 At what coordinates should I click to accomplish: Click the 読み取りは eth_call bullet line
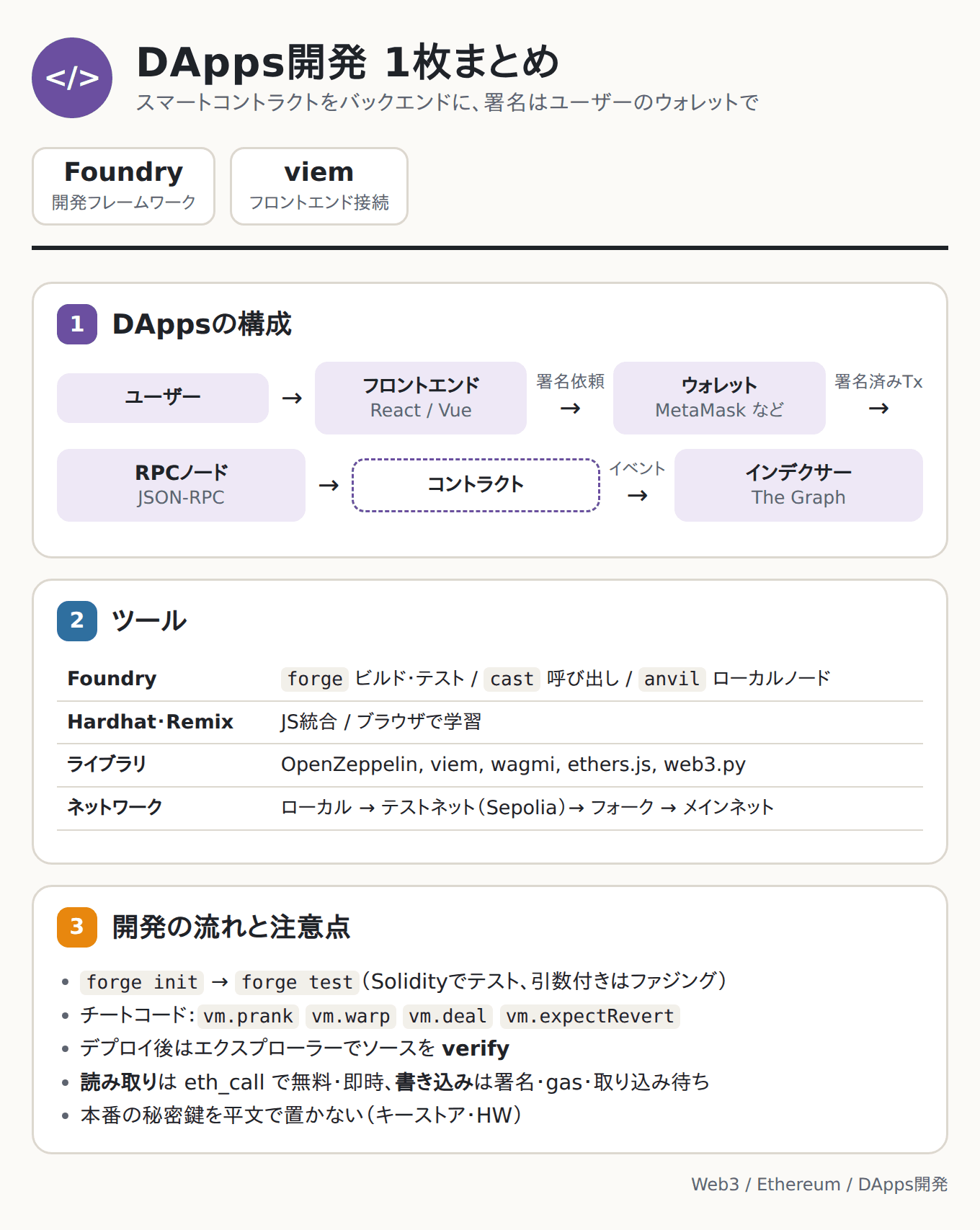pos(395,1082)
